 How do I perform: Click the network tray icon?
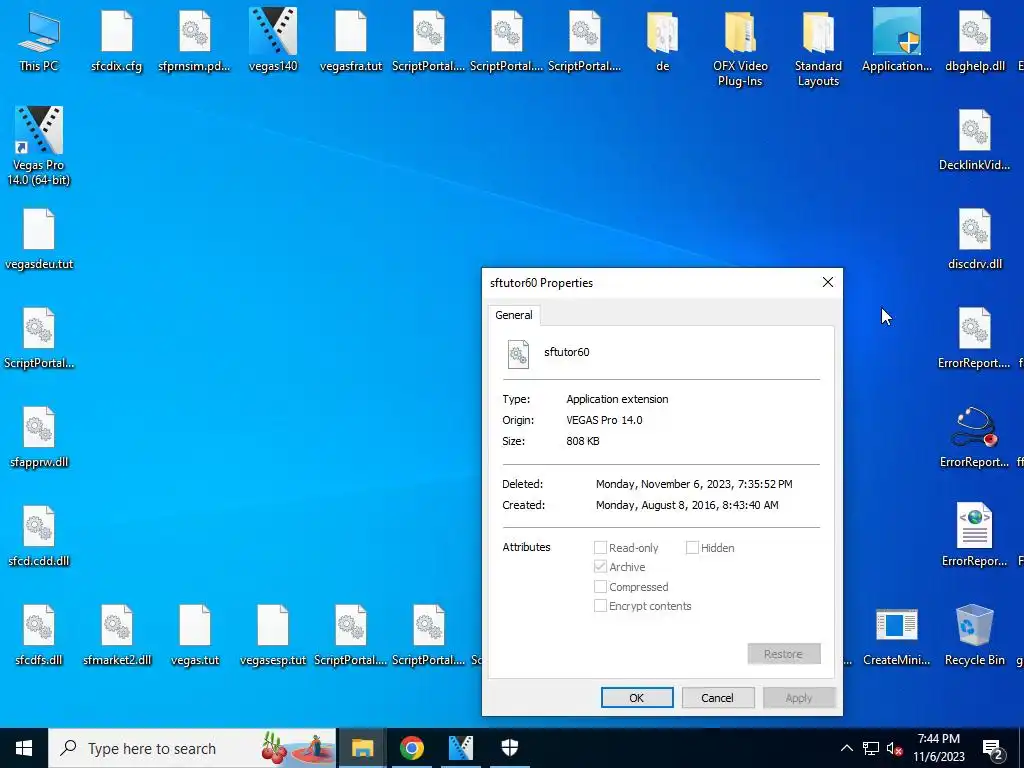click(x=871, y=748)
